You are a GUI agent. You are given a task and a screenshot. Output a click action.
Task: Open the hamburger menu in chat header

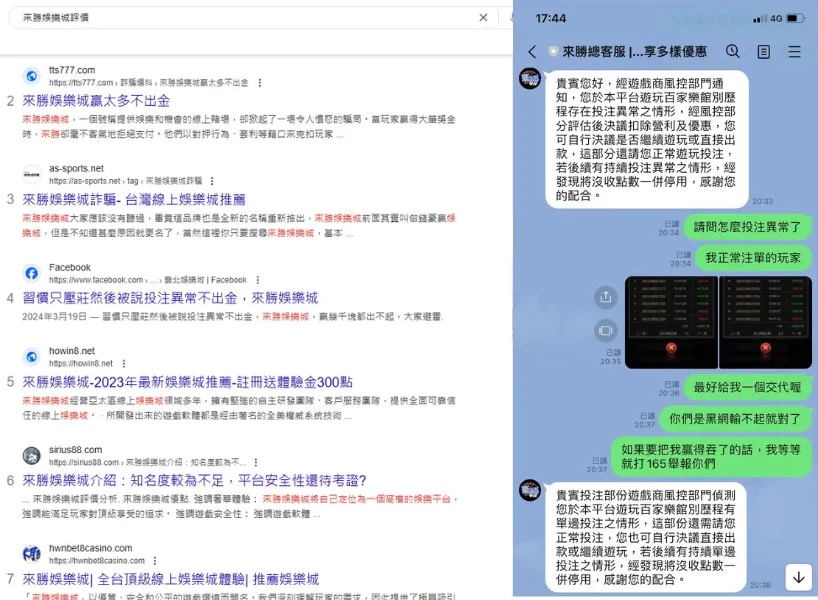795,52
